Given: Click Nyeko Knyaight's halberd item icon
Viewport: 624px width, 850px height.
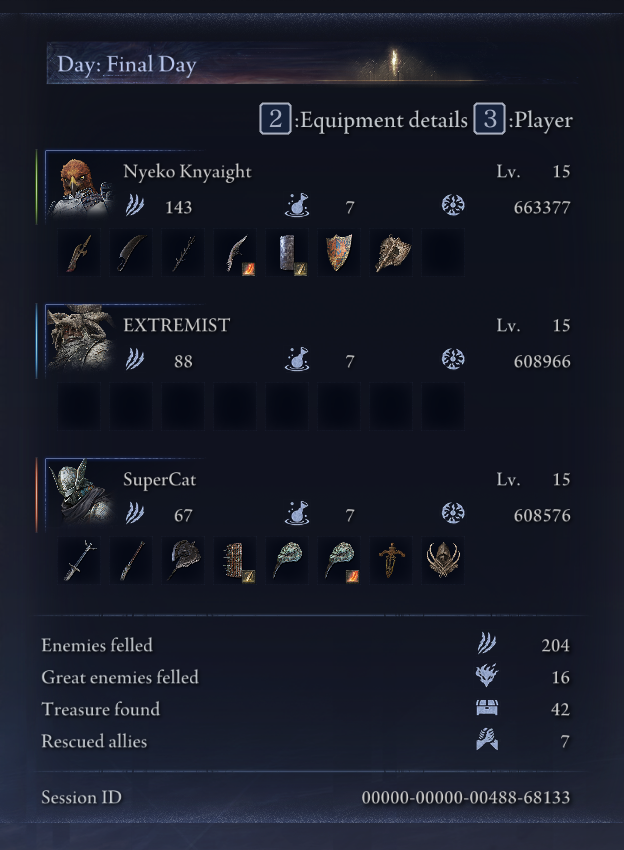Looking at the screenshot, I should click(79, 253).
